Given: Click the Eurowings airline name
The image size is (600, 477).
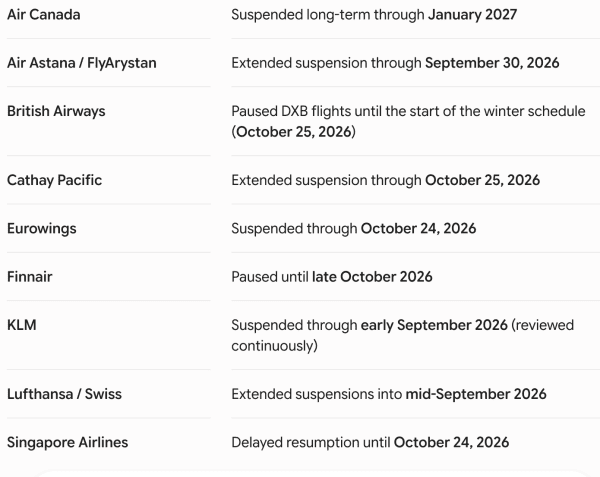Looking at the screenshot, I should (x=42, y=228).
